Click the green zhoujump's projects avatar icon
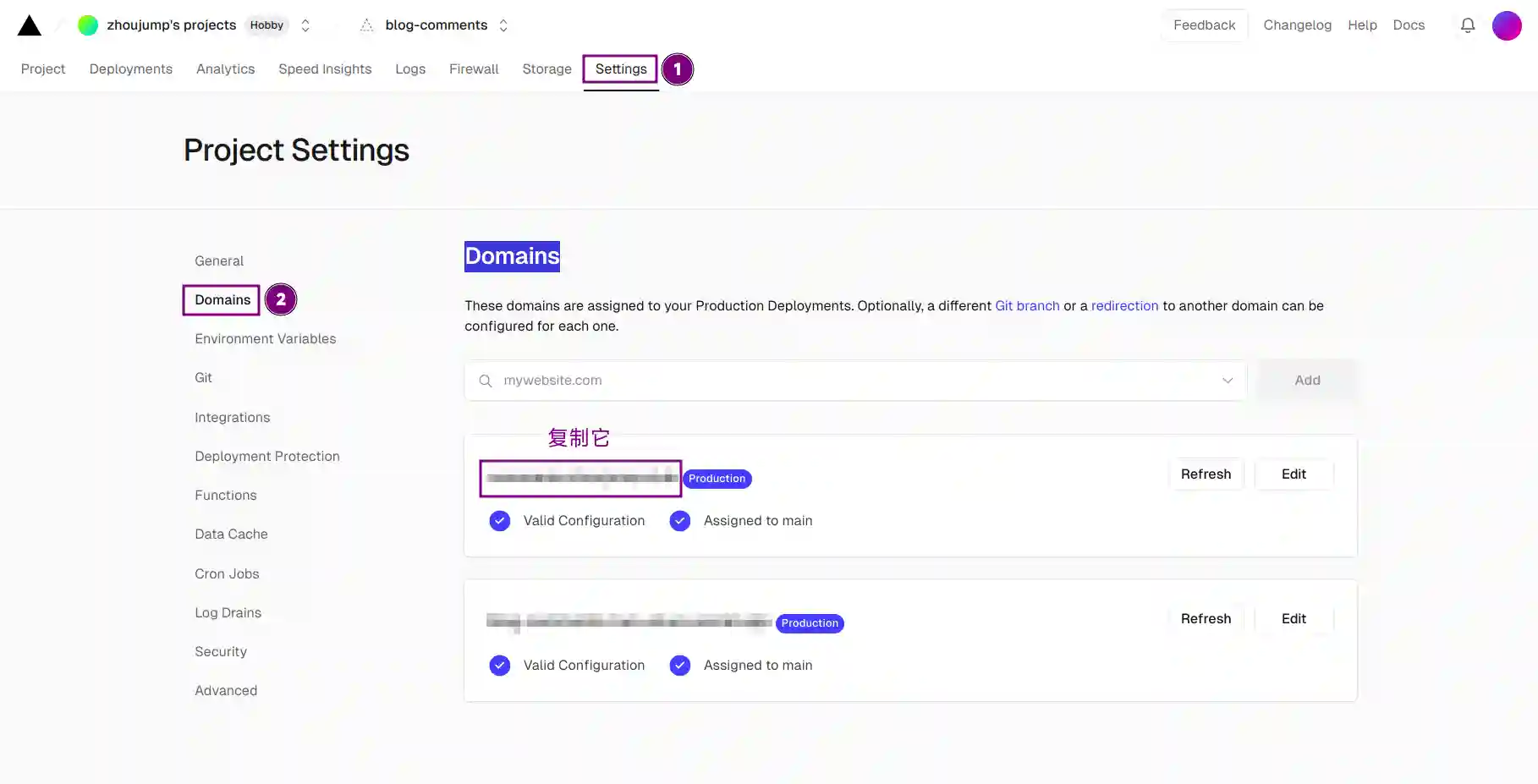 click(87, 25)
